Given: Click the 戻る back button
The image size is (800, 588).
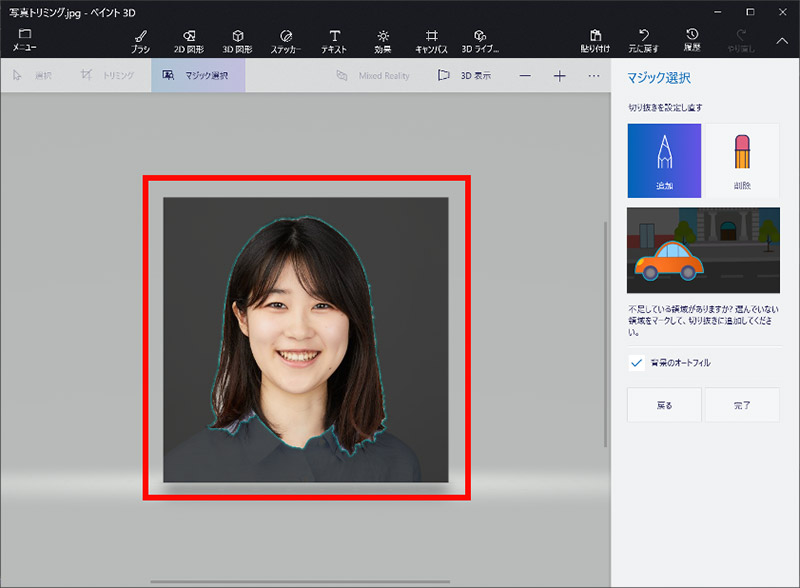Looking at the screenshot, I should coord(664,405).
